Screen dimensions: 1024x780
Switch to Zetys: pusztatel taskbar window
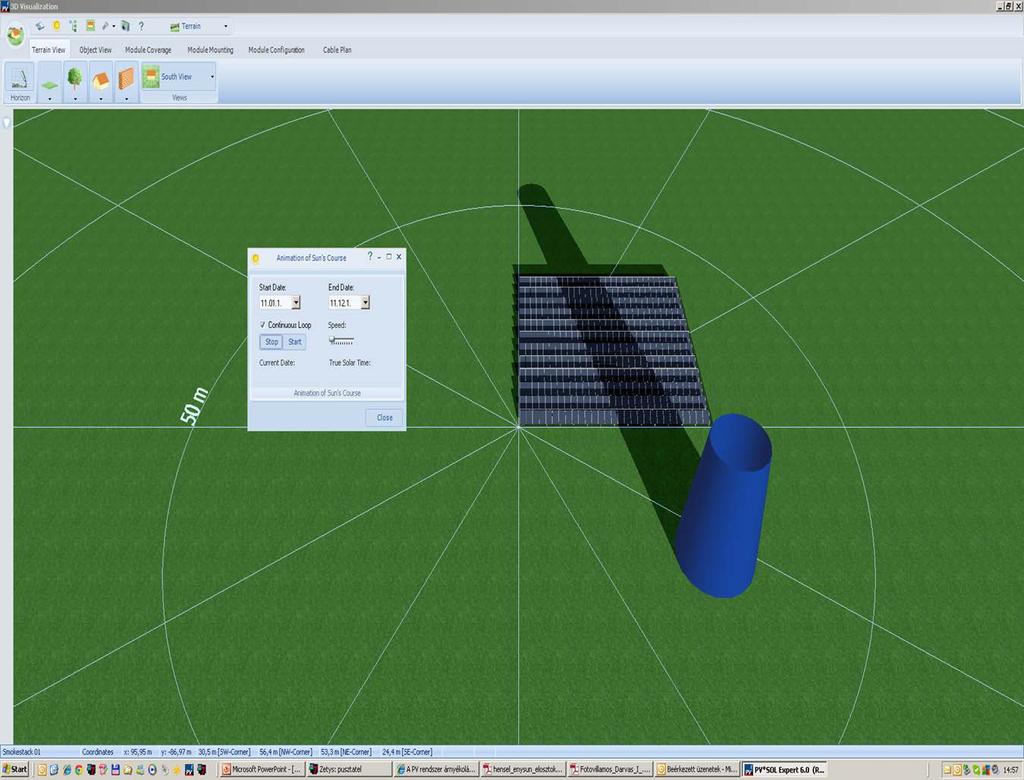pyautogui.click(x=348, y=770)
